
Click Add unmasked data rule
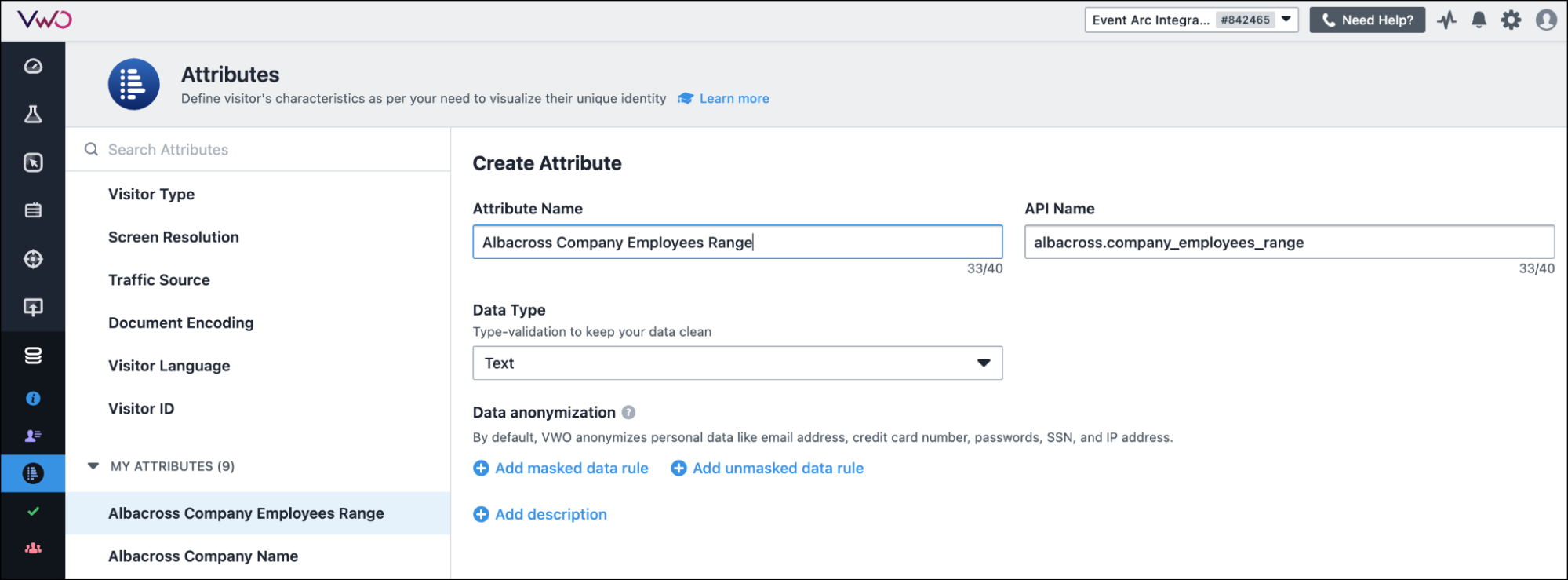767,468
